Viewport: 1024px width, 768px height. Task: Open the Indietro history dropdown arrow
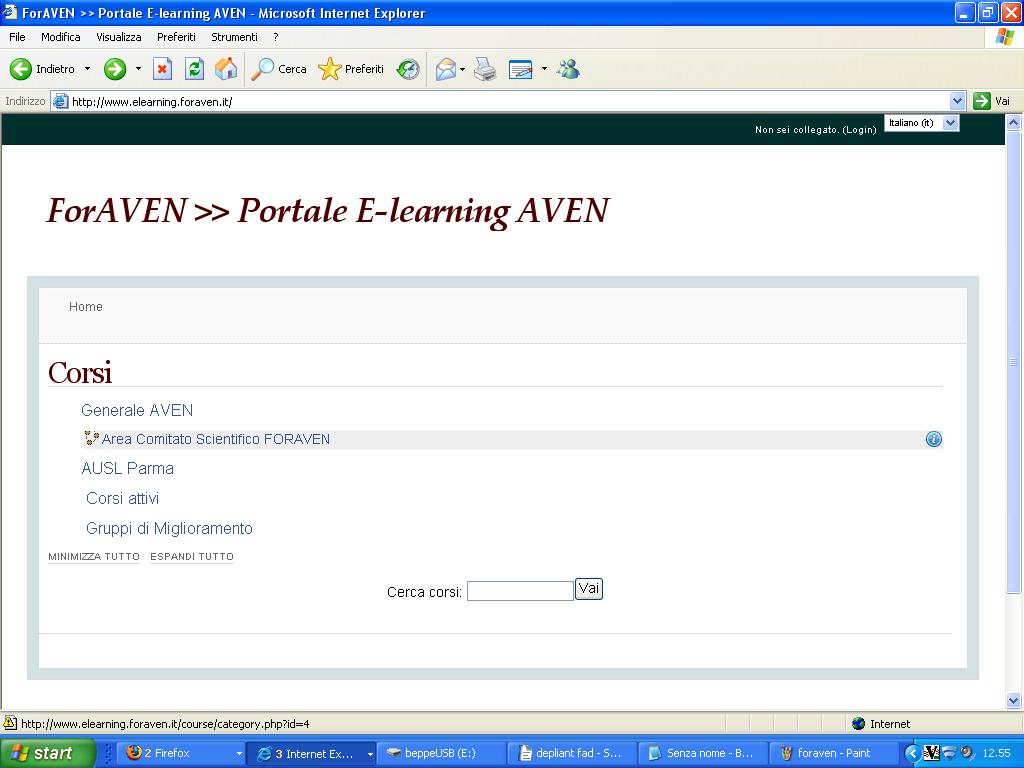(88, 69)
